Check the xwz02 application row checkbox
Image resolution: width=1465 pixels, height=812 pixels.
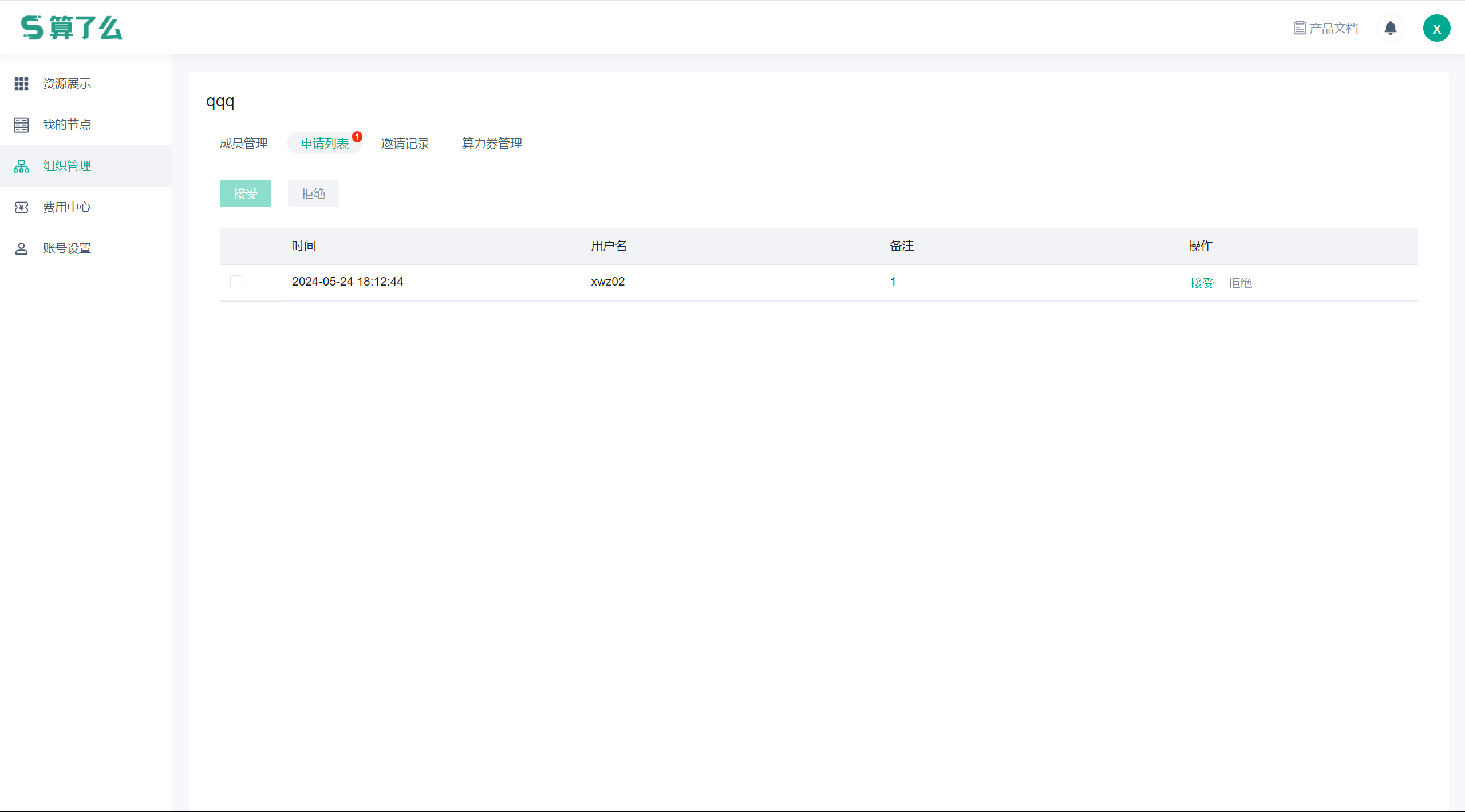pyautogui.click(x=236, y=281)
